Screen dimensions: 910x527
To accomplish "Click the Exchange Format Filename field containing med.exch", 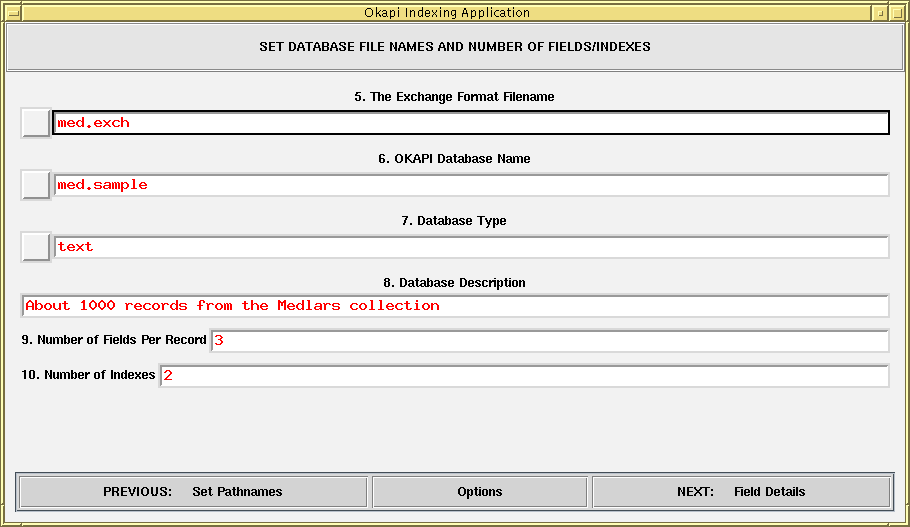I will (471, 122).
